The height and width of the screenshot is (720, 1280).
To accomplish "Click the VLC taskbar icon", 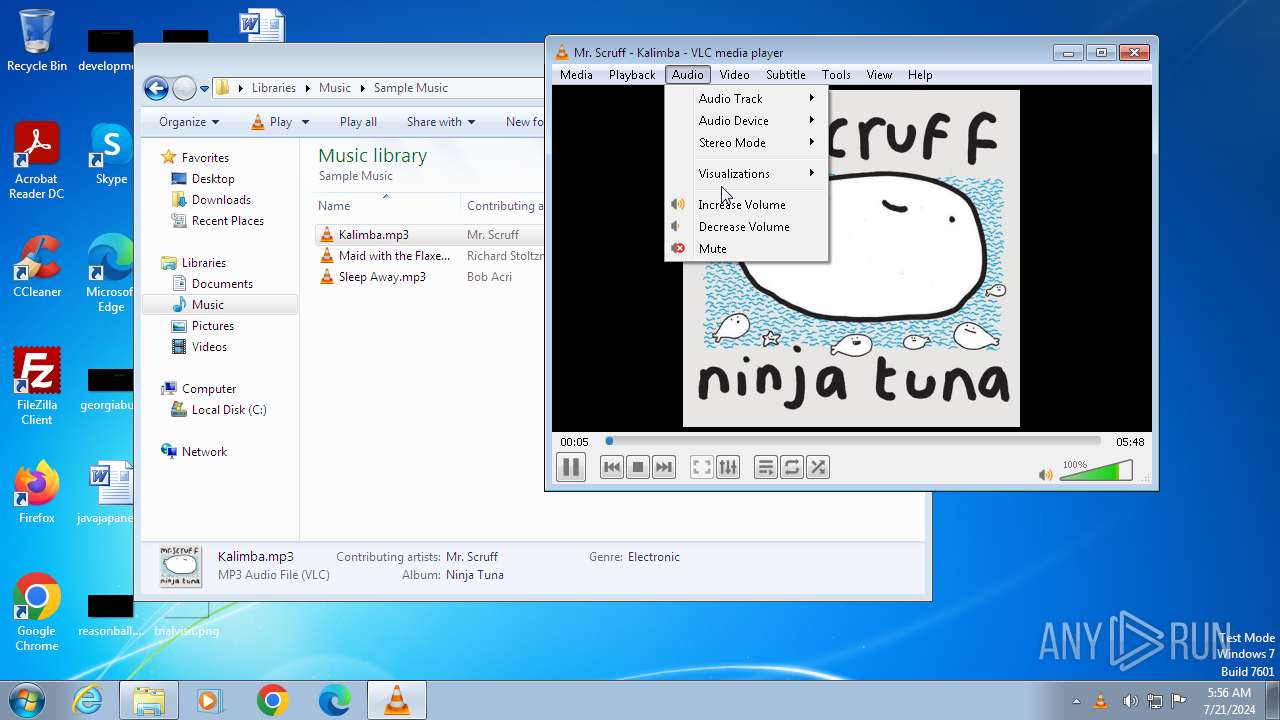I will pos(397,700).
